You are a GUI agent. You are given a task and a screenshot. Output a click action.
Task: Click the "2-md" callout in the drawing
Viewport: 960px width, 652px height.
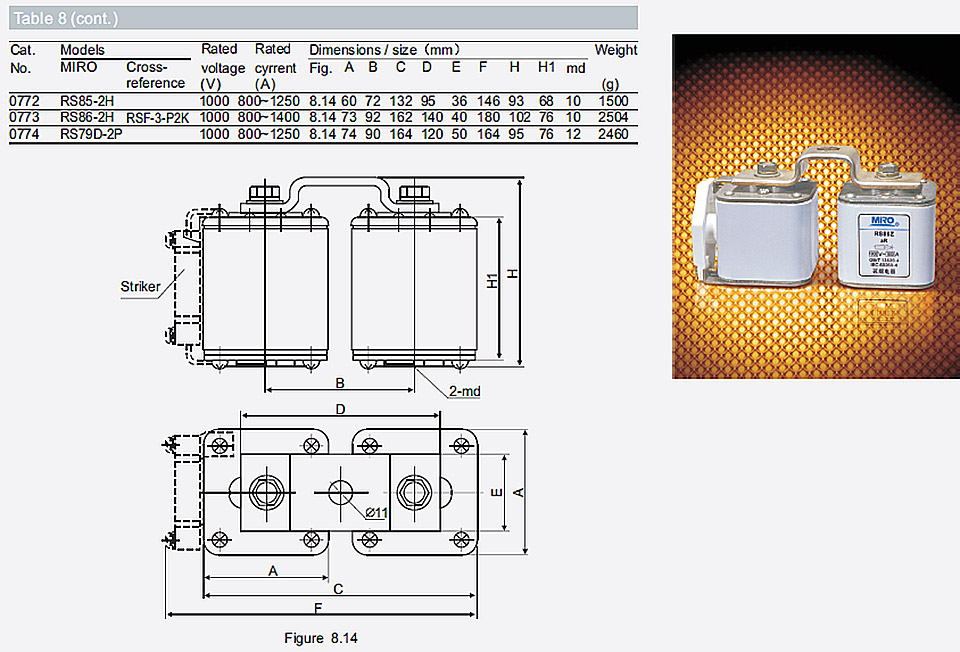tap(465, 391)
